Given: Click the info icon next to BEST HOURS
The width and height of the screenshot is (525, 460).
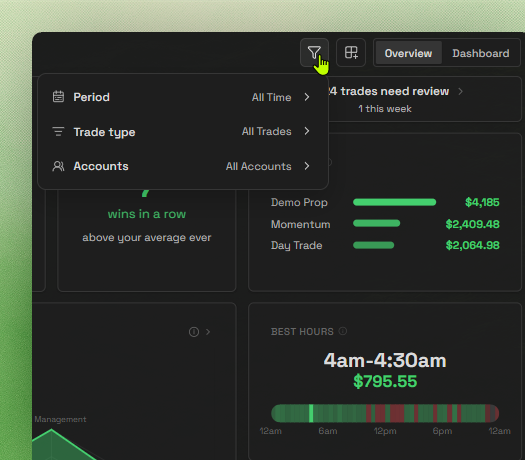Looking at the screenshot, I should tap(343, 331).
